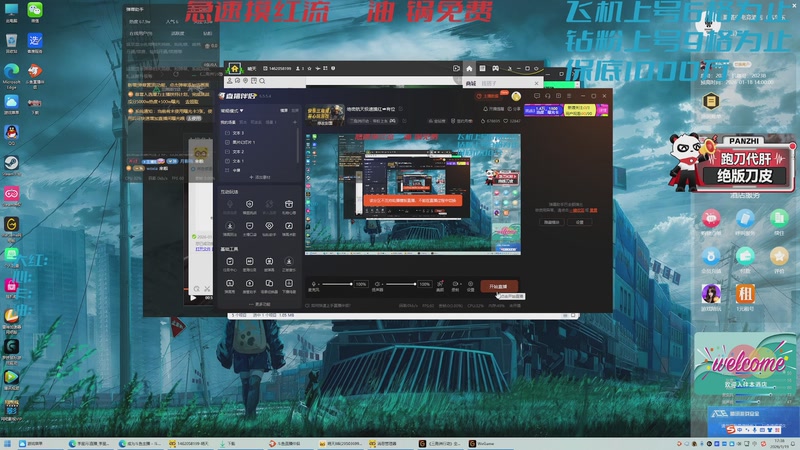Open the headset support icon in title bar
The height and width of the screenshot is (450, 800).
547,96
